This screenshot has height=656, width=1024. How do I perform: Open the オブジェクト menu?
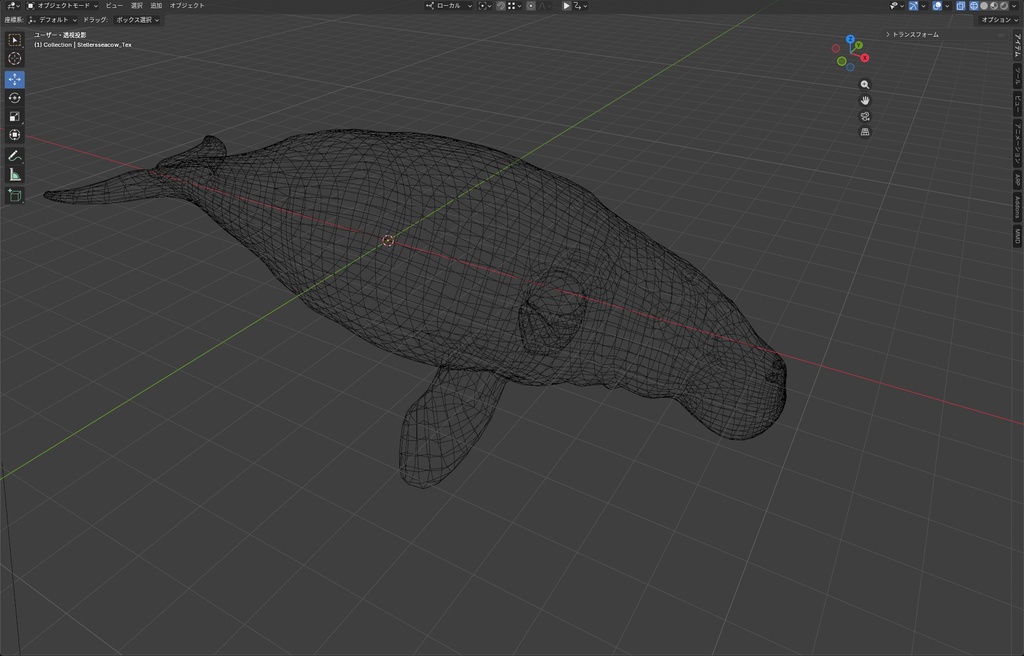pyautogui.click(x=187, y=5)
